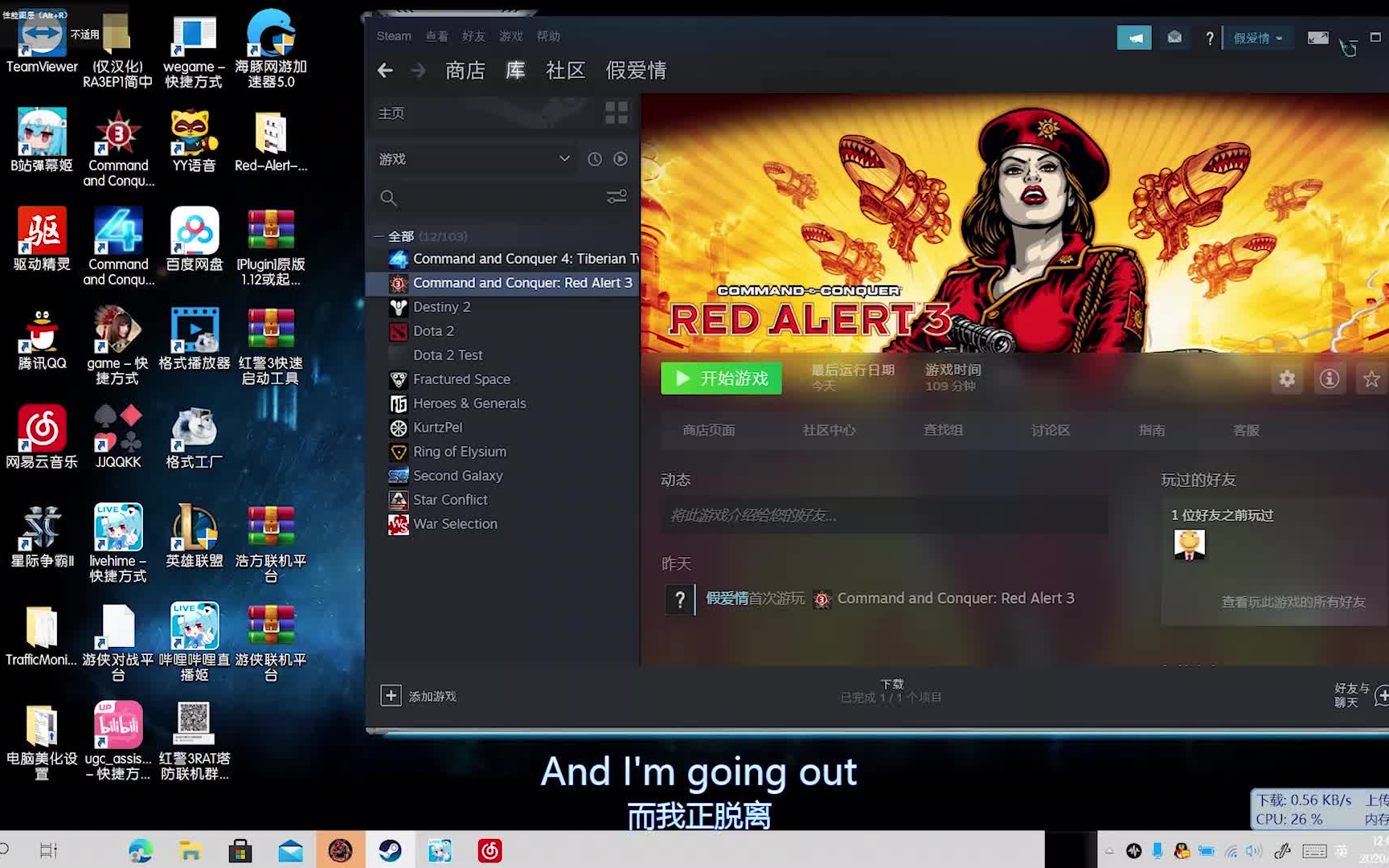Screen dimensions: 1389x868
Task: Open the 格式播放器 desktop icon
Action: point(194,338)
